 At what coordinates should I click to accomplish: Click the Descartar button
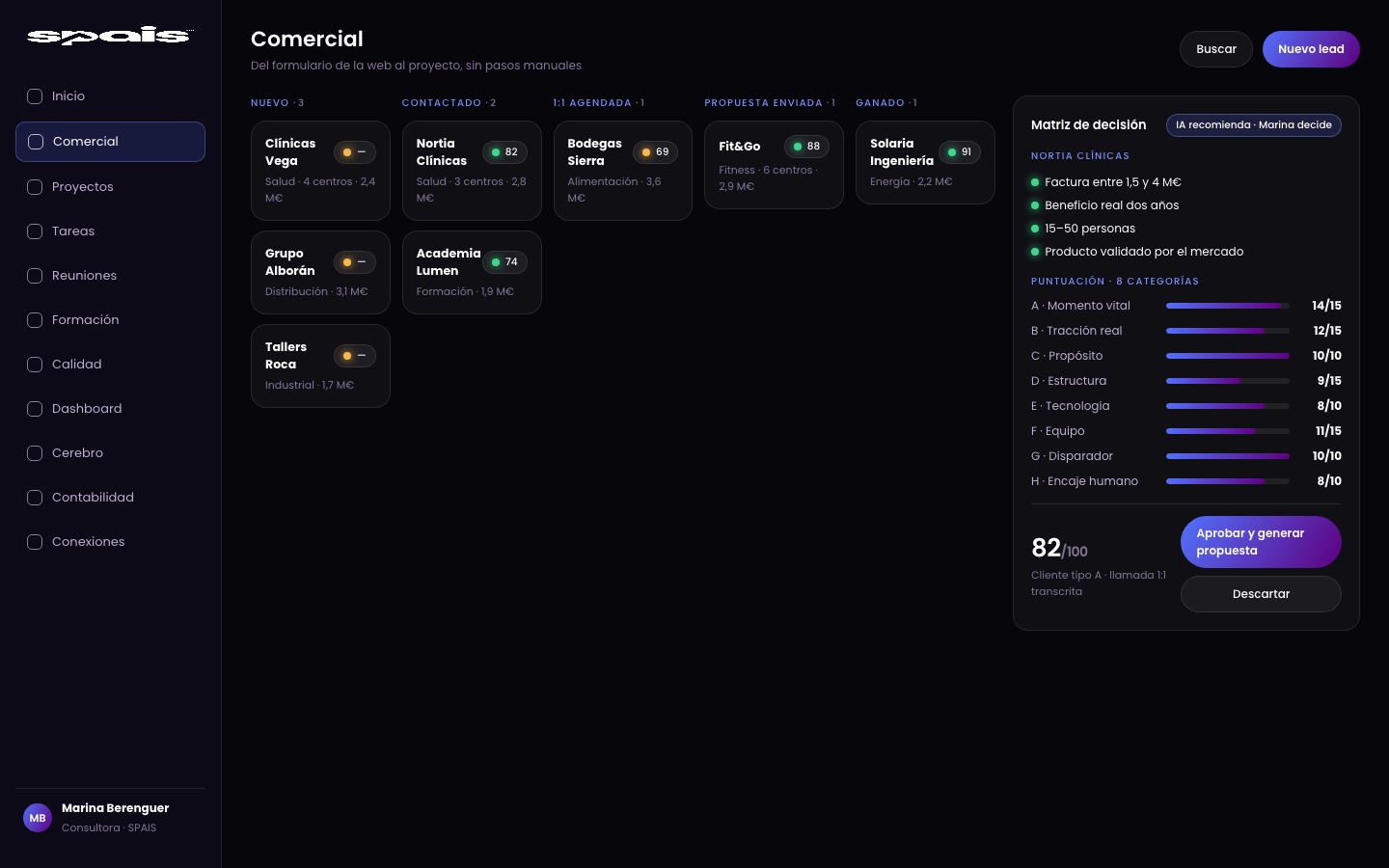tap(1261, 594)
